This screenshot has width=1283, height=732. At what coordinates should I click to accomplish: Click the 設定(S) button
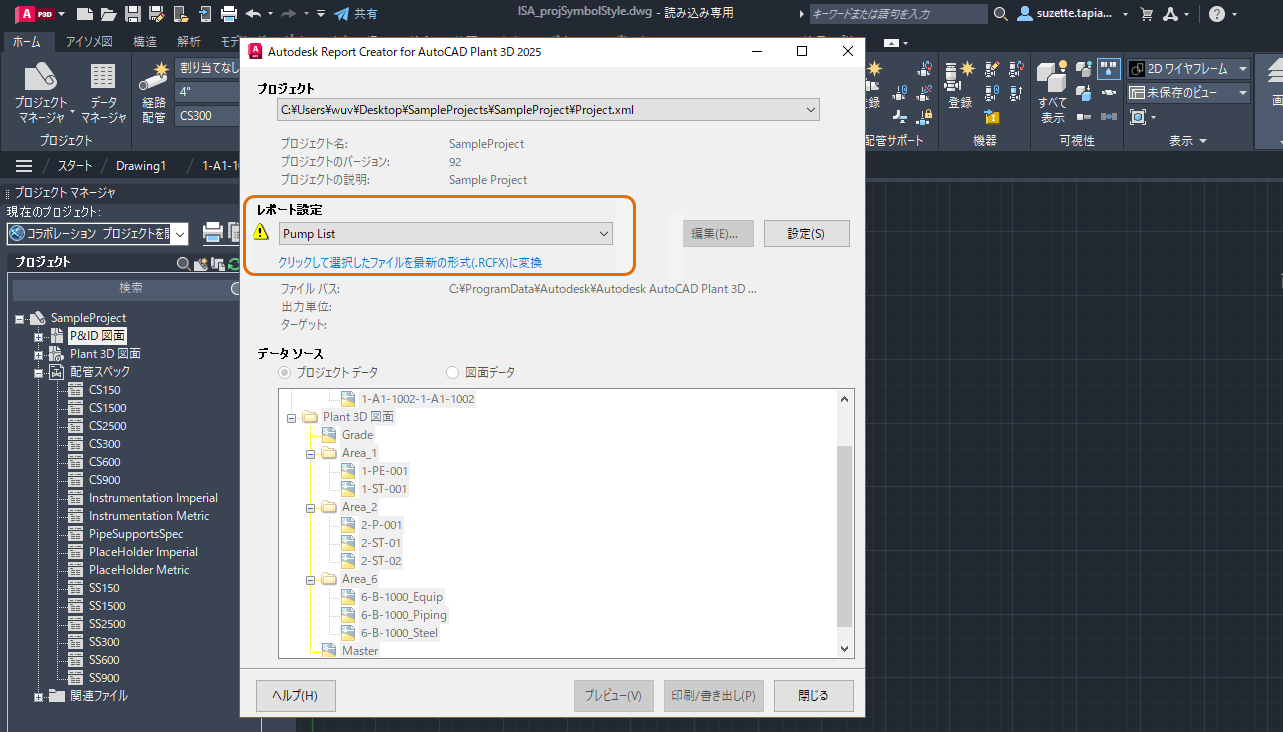pyautogui.click(x=806, y=233)
